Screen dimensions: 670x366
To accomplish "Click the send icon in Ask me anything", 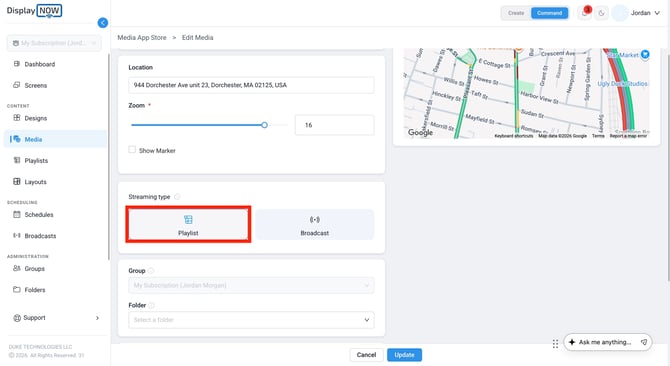I will pos(644,342).
